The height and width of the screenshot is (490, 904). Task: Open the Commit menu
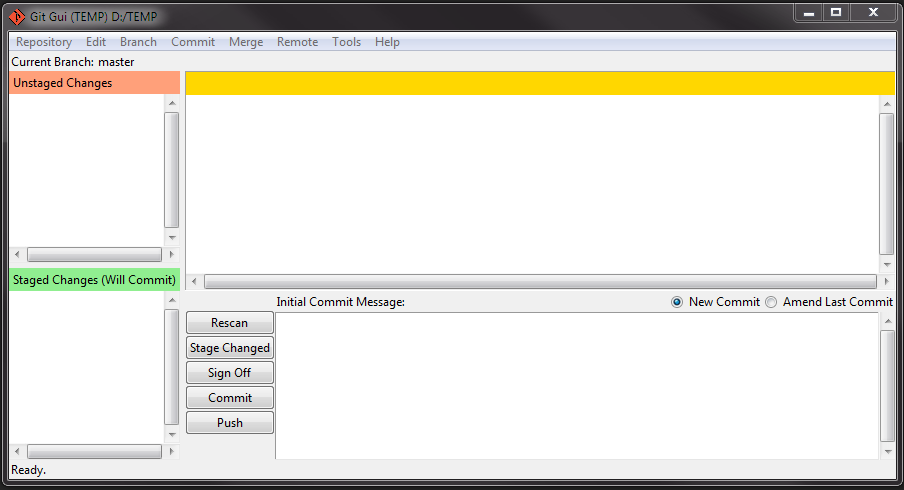click(x=193, y=42)
